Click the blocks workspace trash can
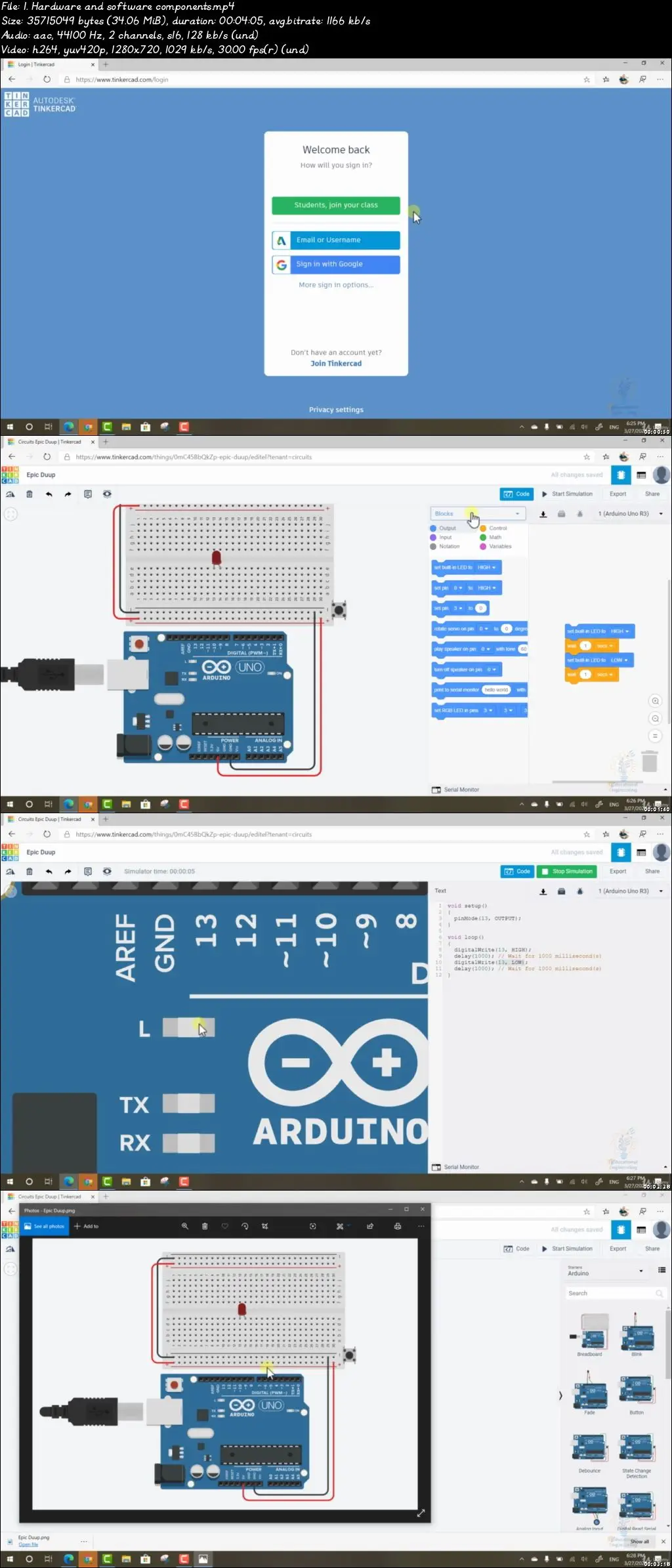Screen dimensions: 672x1568 649,761
